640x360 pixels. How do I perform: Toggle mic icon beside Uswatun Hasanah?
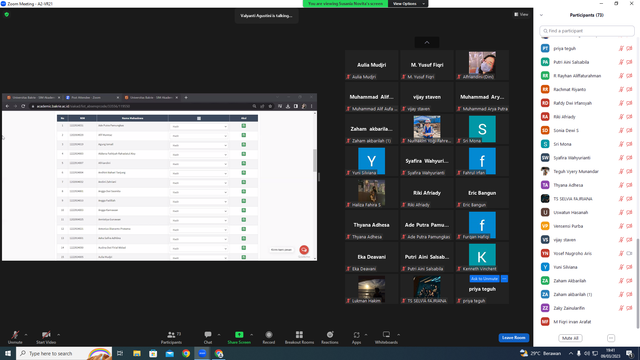621,213
